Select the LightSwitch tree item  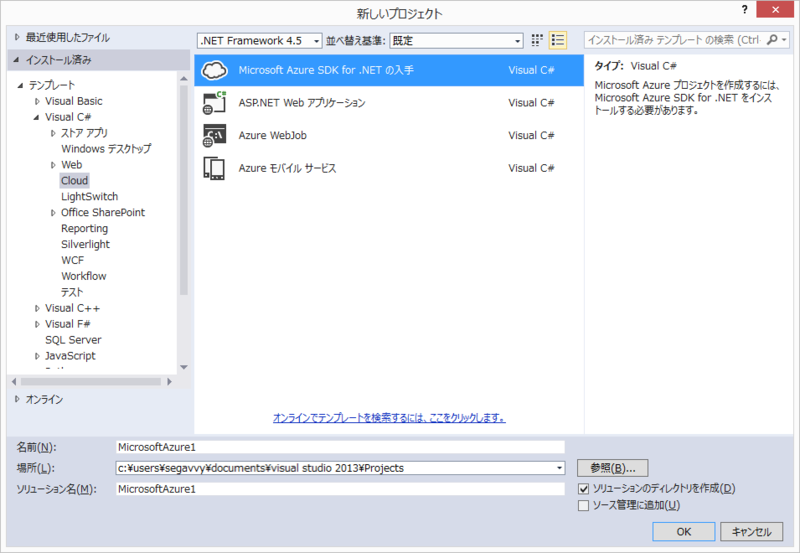coord(89,196)
